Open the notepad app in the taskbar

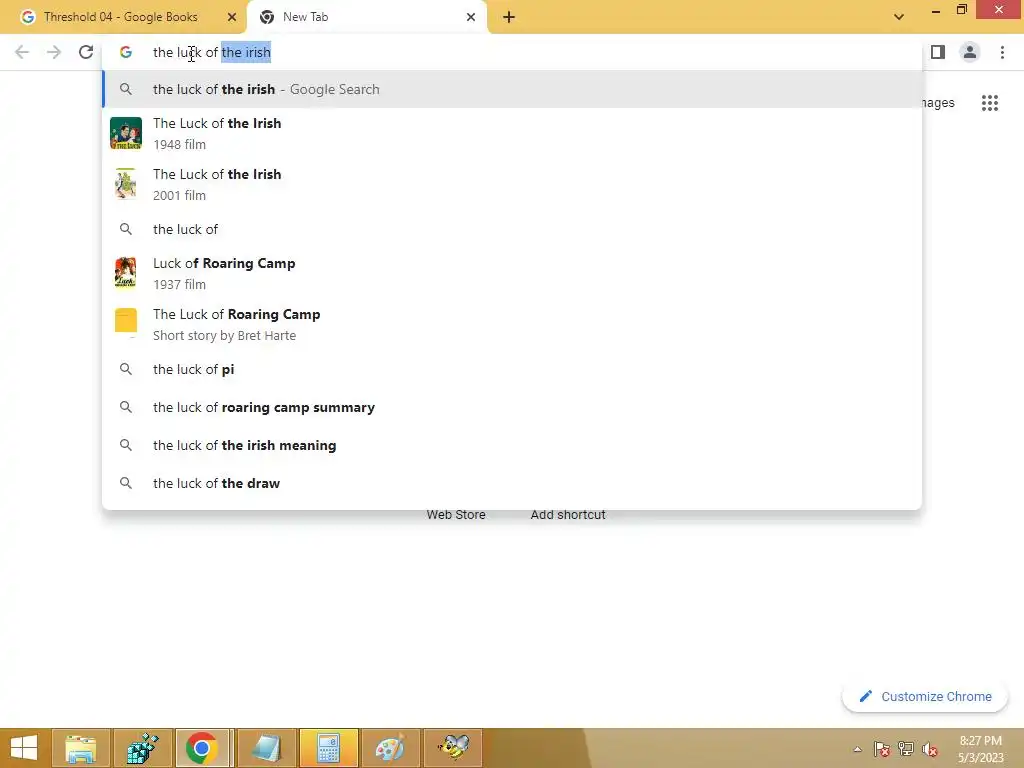pos(266,748)
